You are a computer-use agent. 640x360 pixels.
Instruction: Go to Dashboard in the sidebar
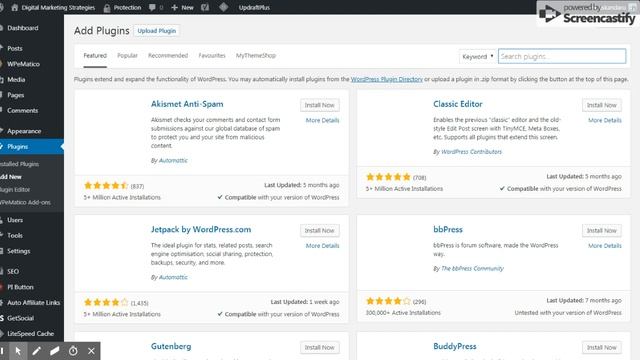pyautogui.click(x=23, y=28)
